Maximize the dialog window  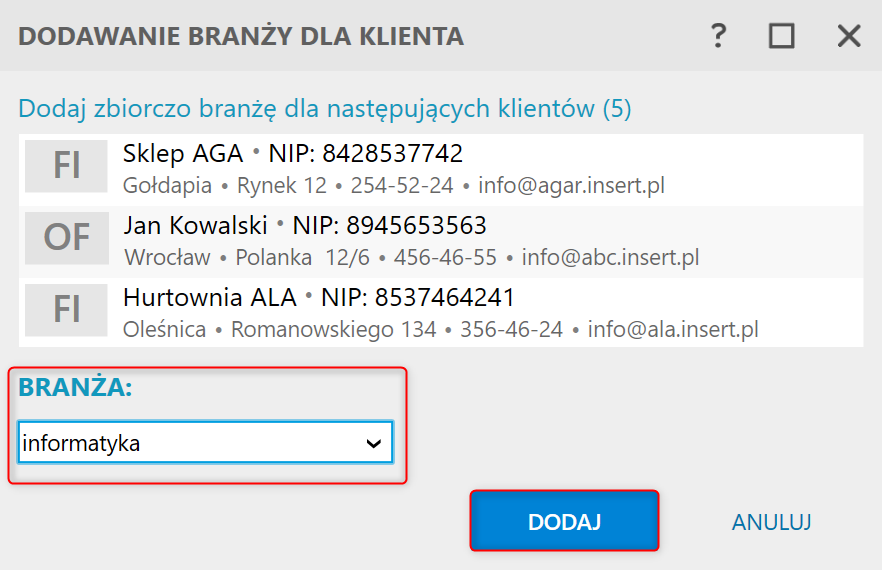pyautogui.click(x=782, y=36)
